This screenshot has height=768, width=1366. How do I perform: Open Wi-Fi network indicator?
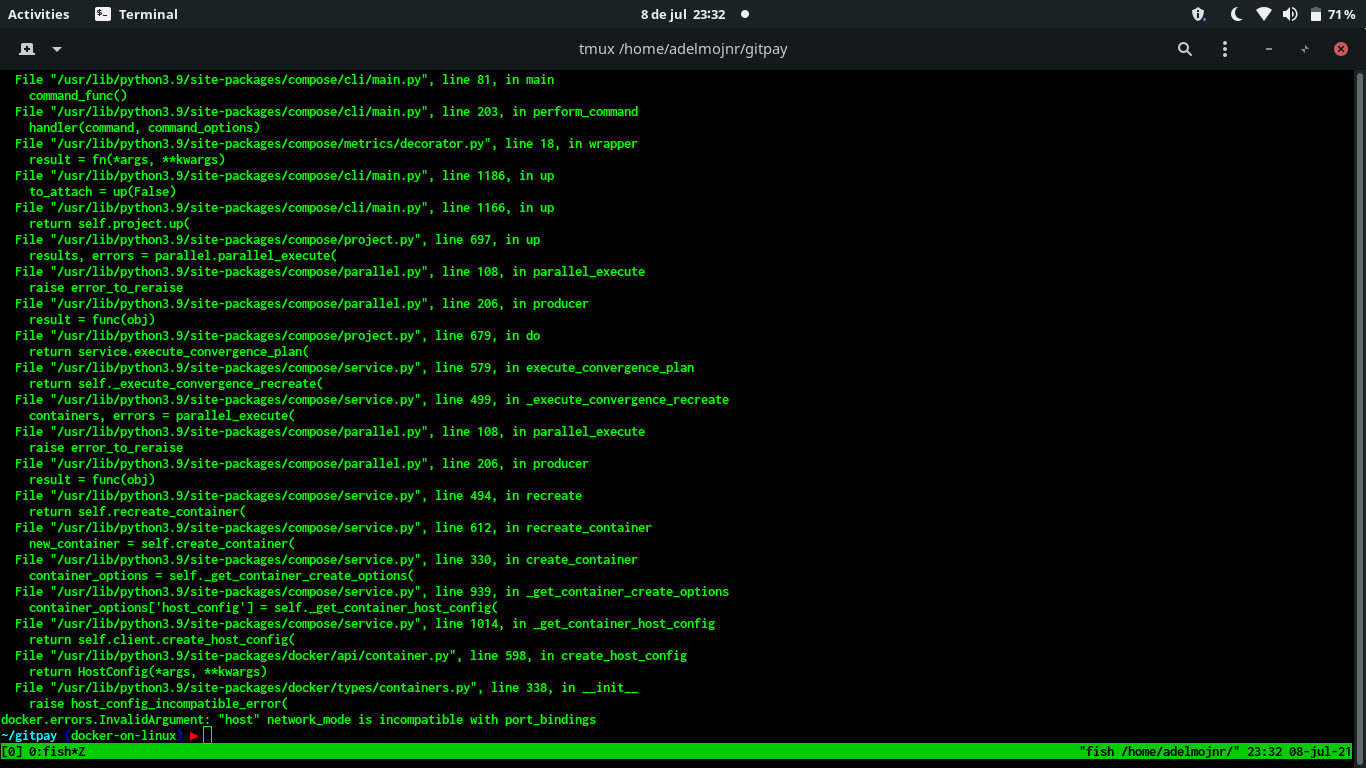pyautogui.click(x=1264, y=14)
